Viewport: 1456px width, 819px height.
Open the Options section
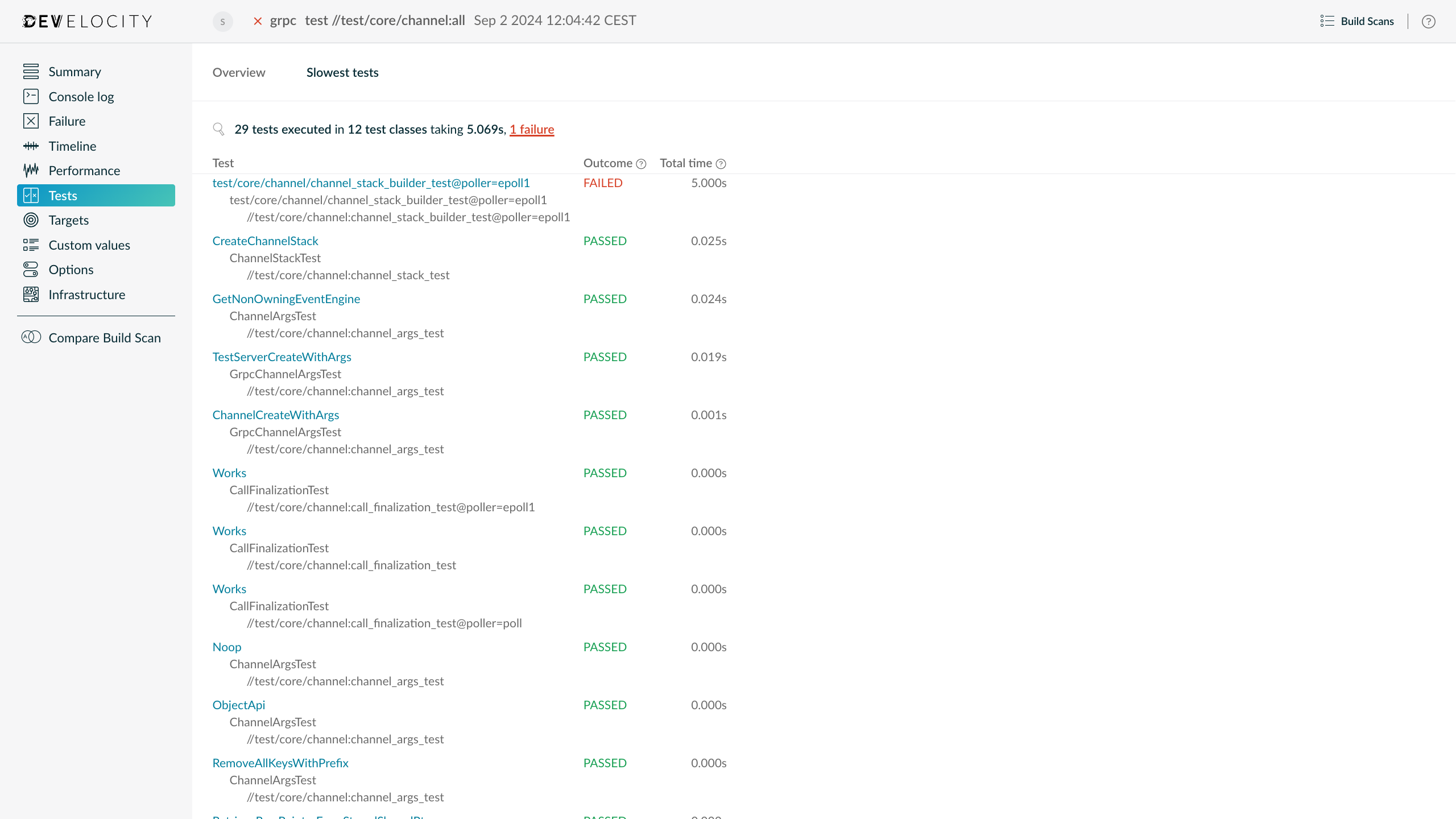(x=72, y=269)
